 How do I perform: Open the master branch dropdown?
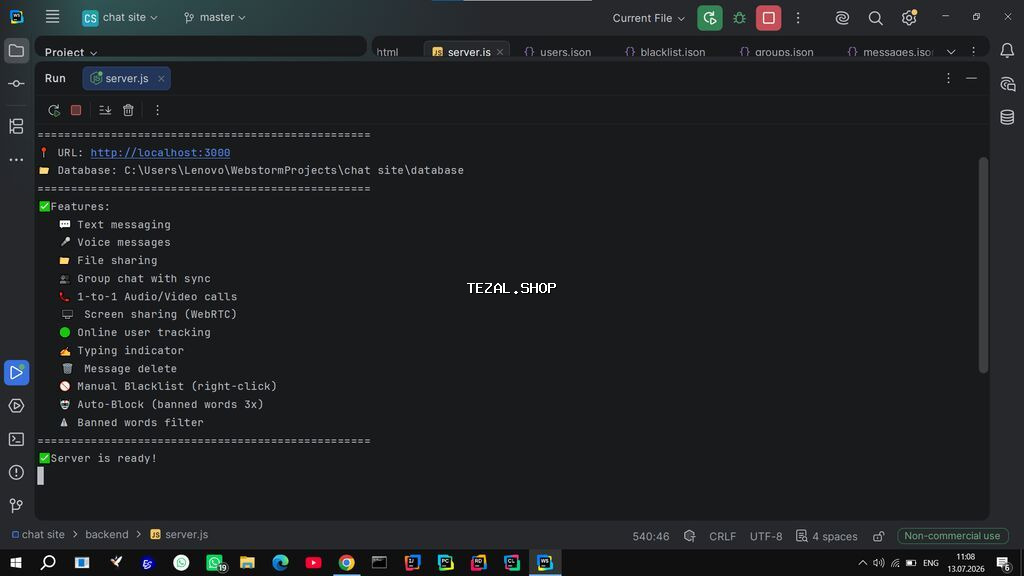[215, 18]
